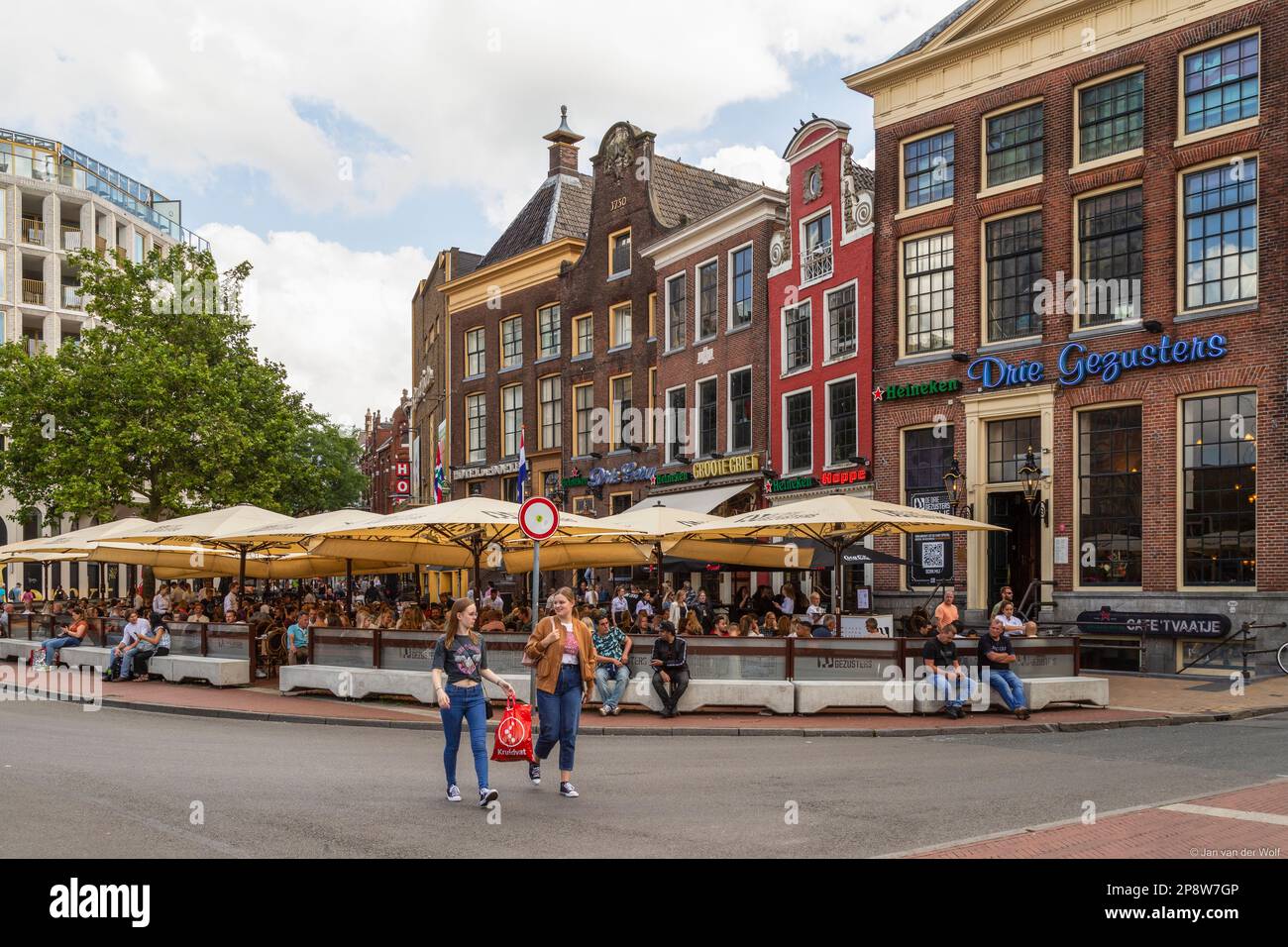
Task: Click the red 'Kruidvat' shopping bag
Action: coord(512,729)
